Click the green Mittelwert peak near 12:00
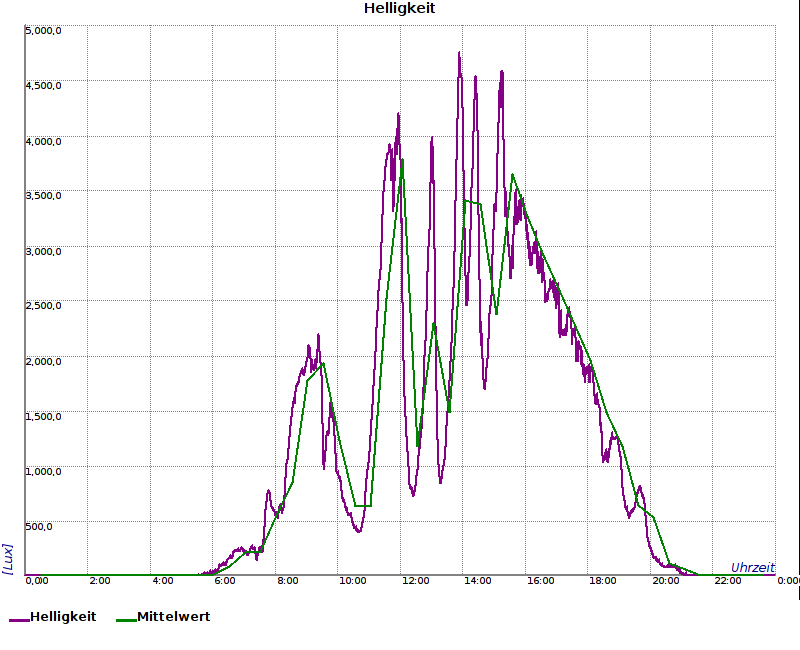This screenshot has height=650, width=800. 403,161
